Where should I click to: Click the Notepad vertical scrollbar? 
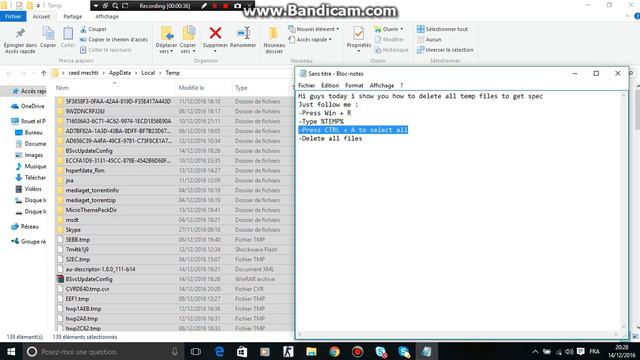coord(623,211)
